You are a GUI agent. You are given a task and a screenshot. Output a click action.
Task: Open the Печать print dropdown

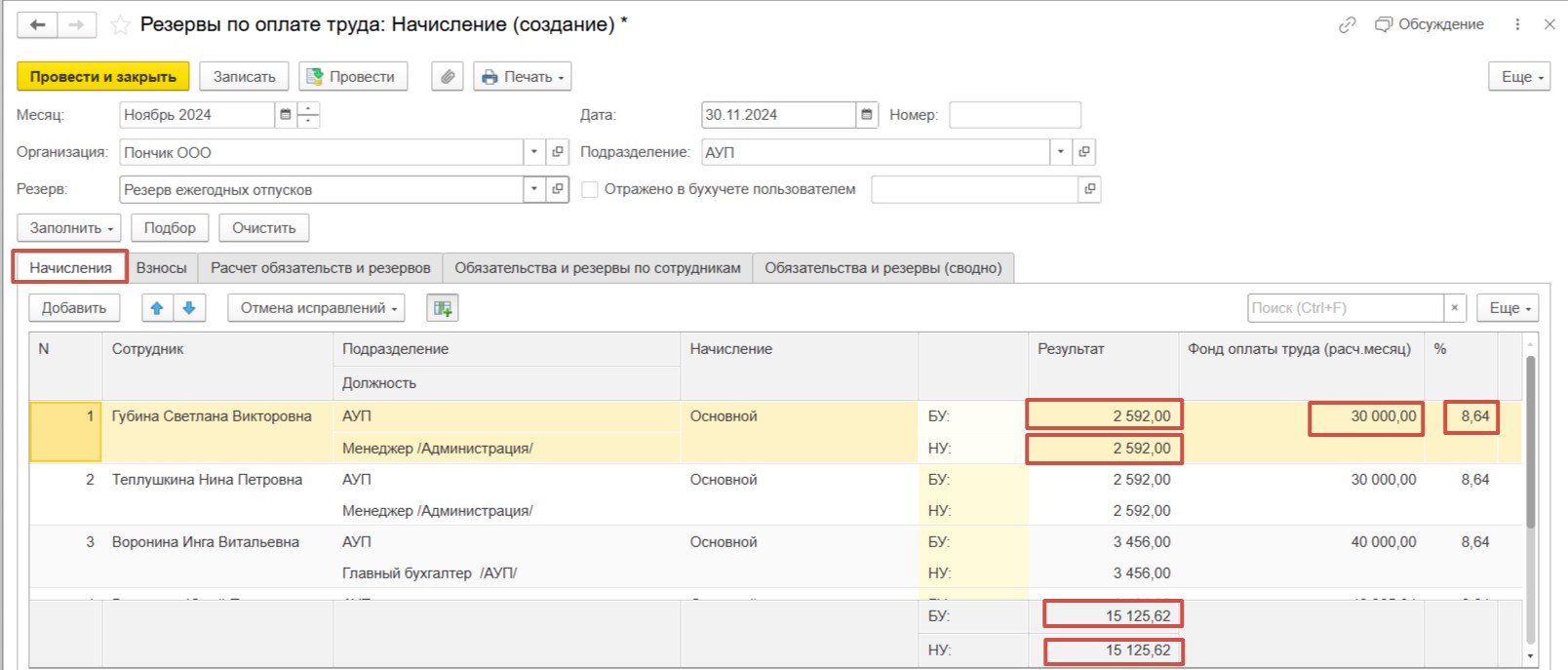point(523,76)
